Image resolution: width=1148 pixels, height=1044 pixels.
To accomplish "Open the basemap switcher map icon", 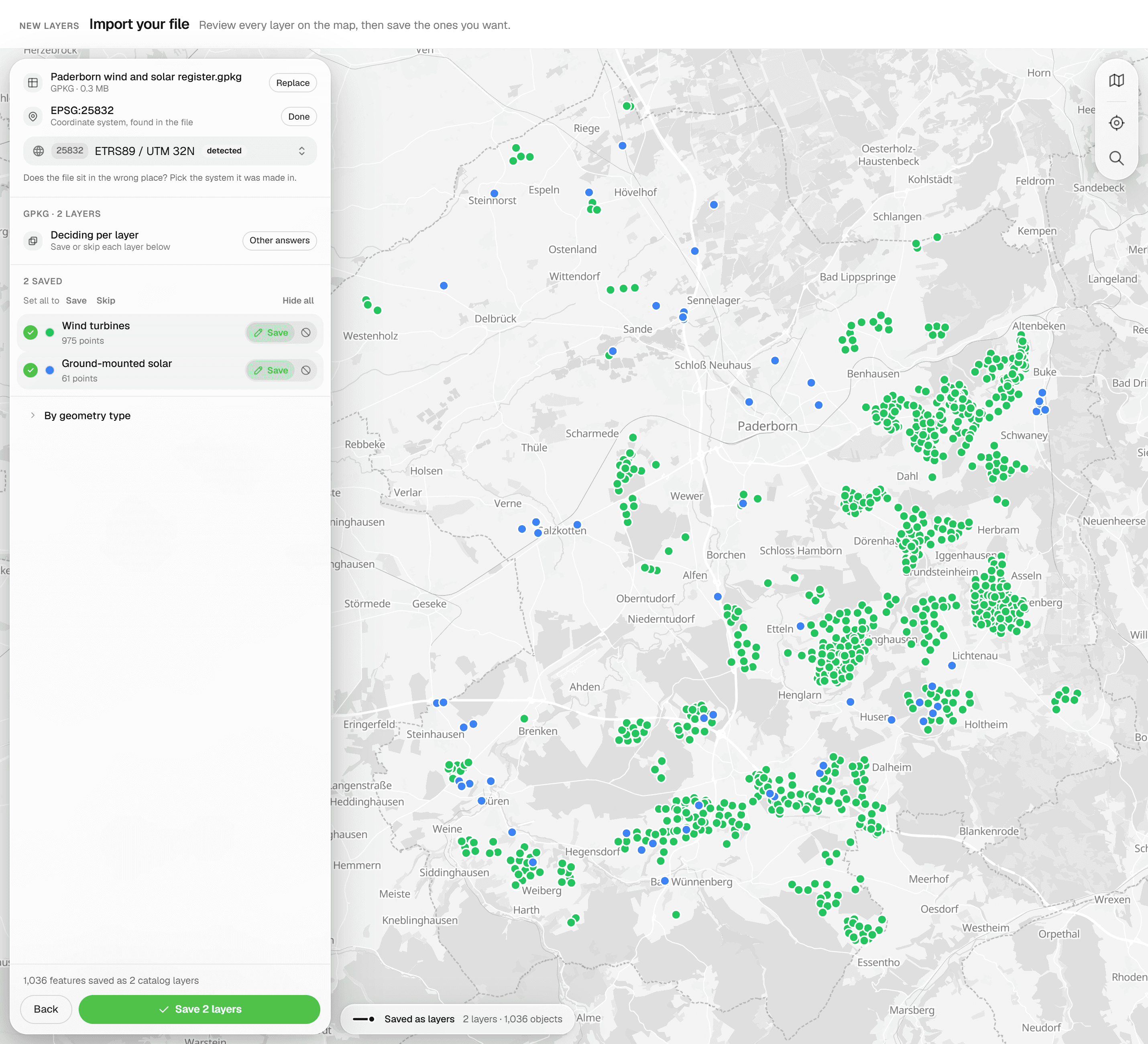I will [x=1116, y=80].
